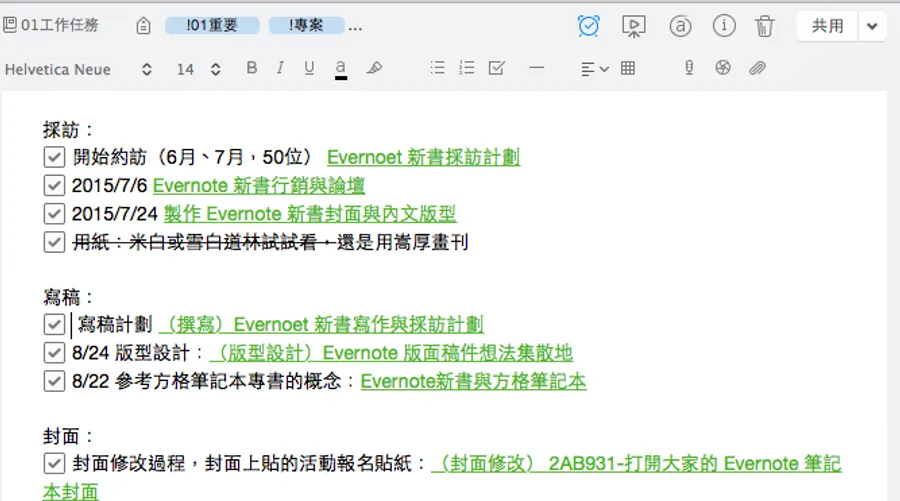Click the reminder alarm clock icon
This screenshot has height=501, width=900.
point(589,26)
